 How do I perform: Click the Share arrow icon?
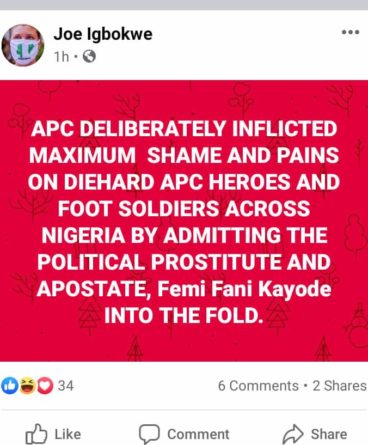(293, 434)
